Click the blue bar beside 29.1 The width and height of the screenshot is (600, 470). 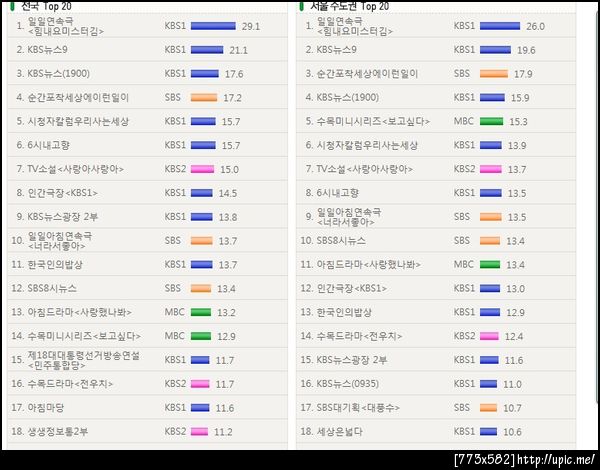coord(213,26)
